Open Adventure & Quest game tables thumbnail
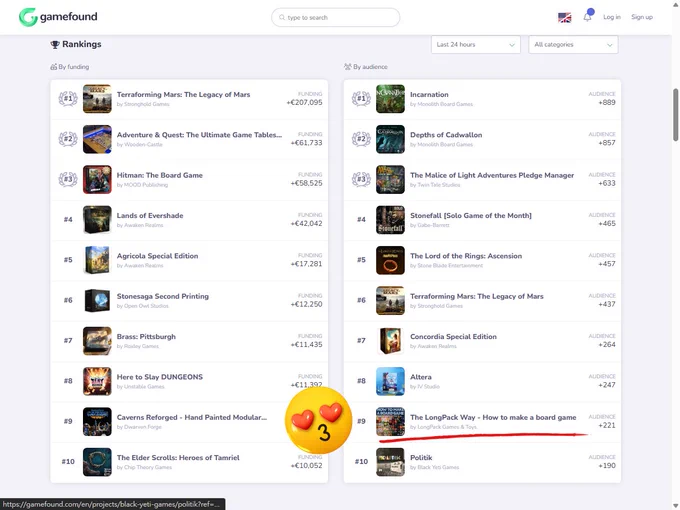This screenshot has height=510, width=680. tap(97, 139)
